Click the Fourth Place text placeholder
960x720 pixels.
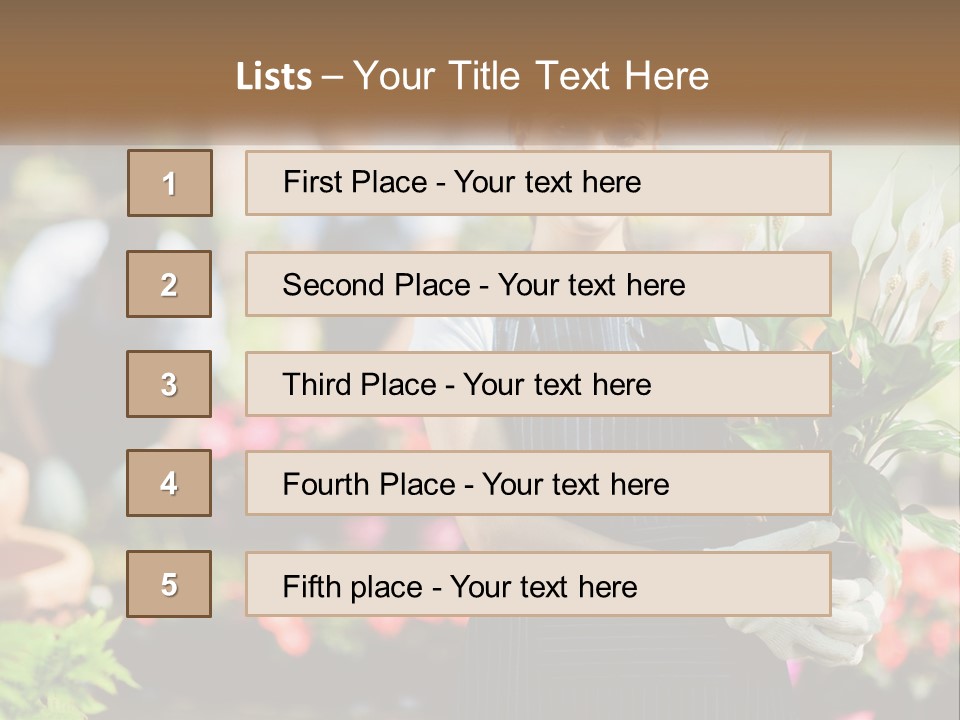click(538, 483)
